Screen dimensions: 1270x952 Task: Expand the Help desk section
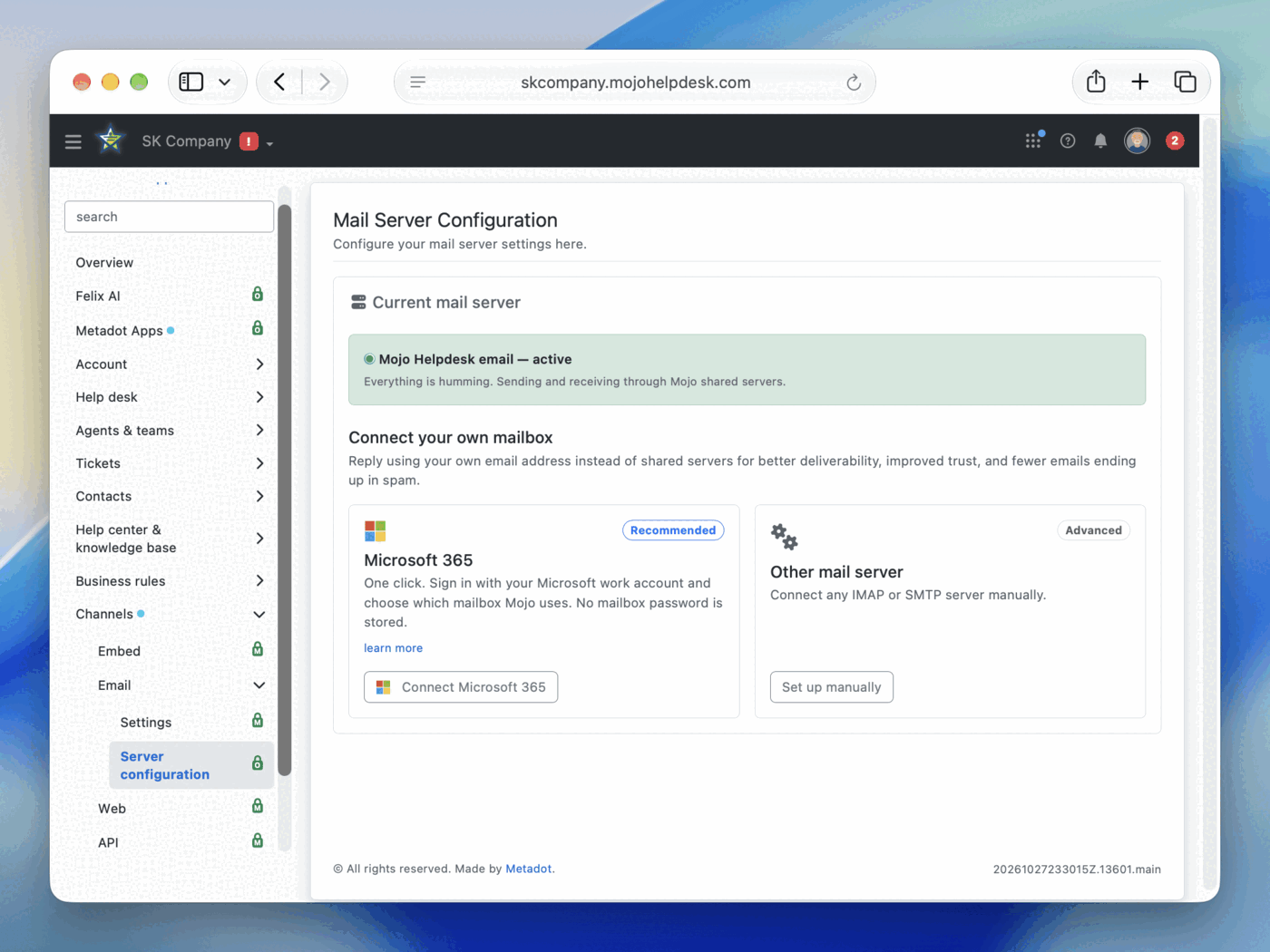259,397
